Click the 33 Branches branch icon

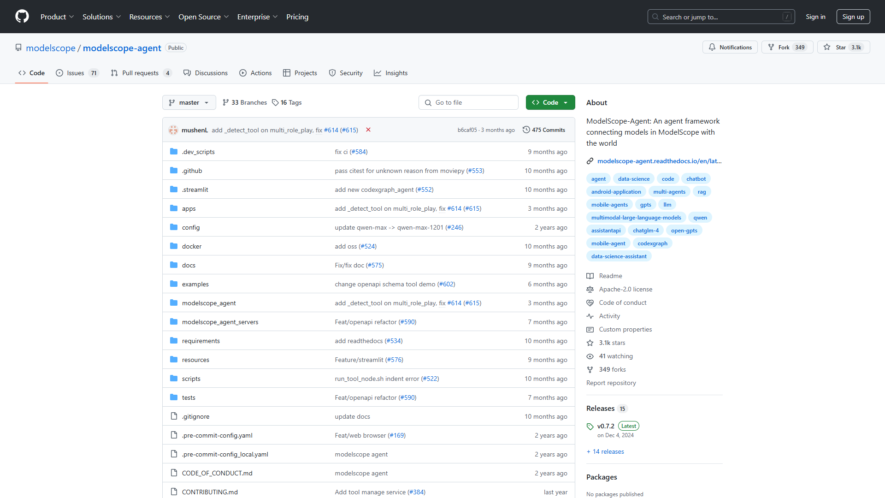coord(226,103)
